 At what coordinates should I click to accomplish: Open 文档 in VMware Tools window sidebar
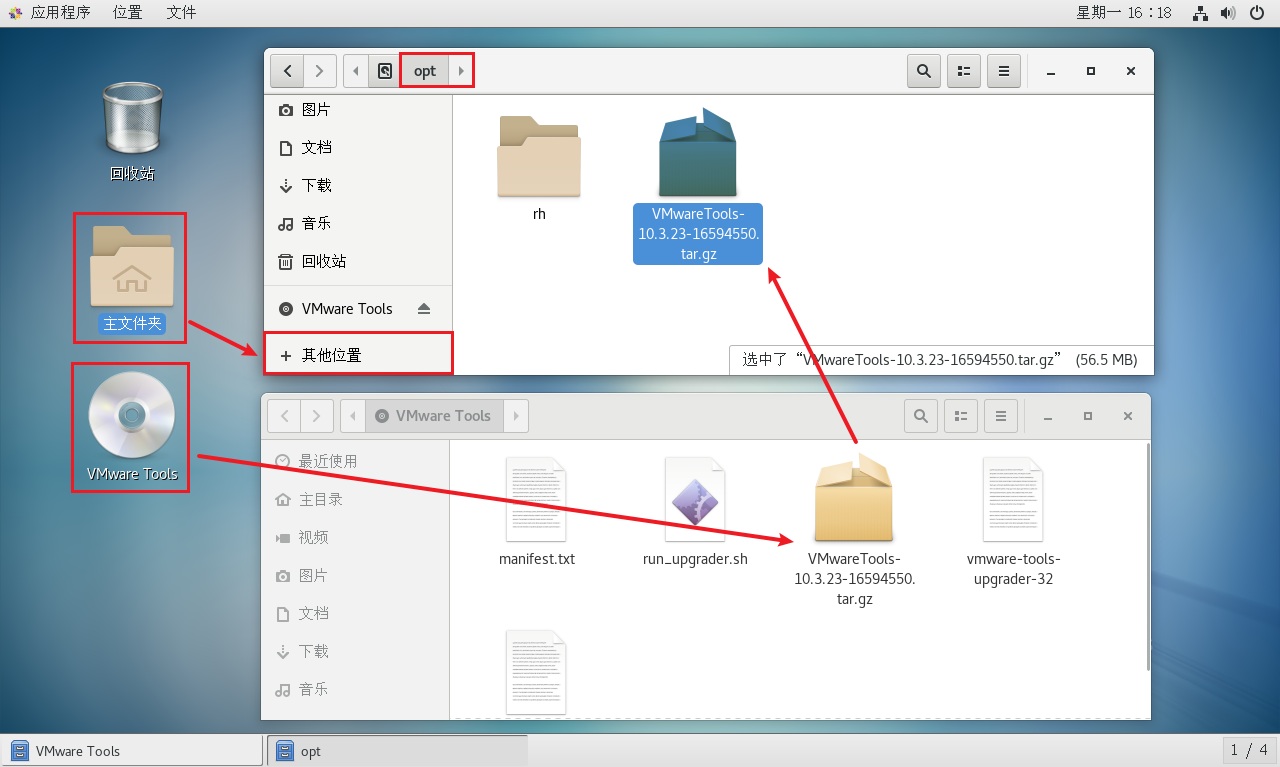355,614
